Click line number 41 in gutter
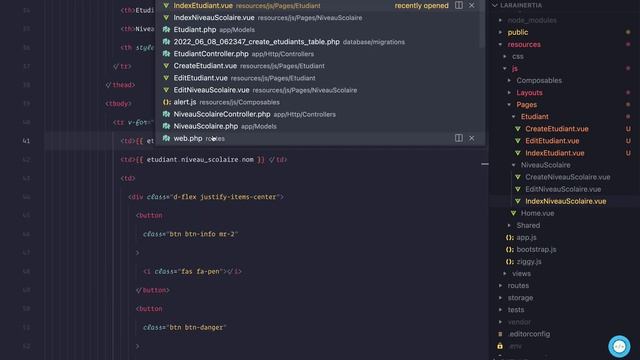 coord(26,141)
